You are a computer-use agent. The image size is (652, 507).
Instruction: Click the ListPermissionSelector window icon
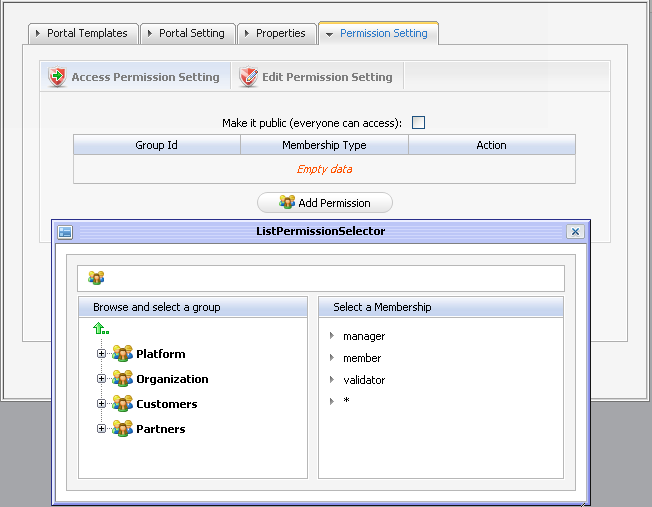point(66,232)
